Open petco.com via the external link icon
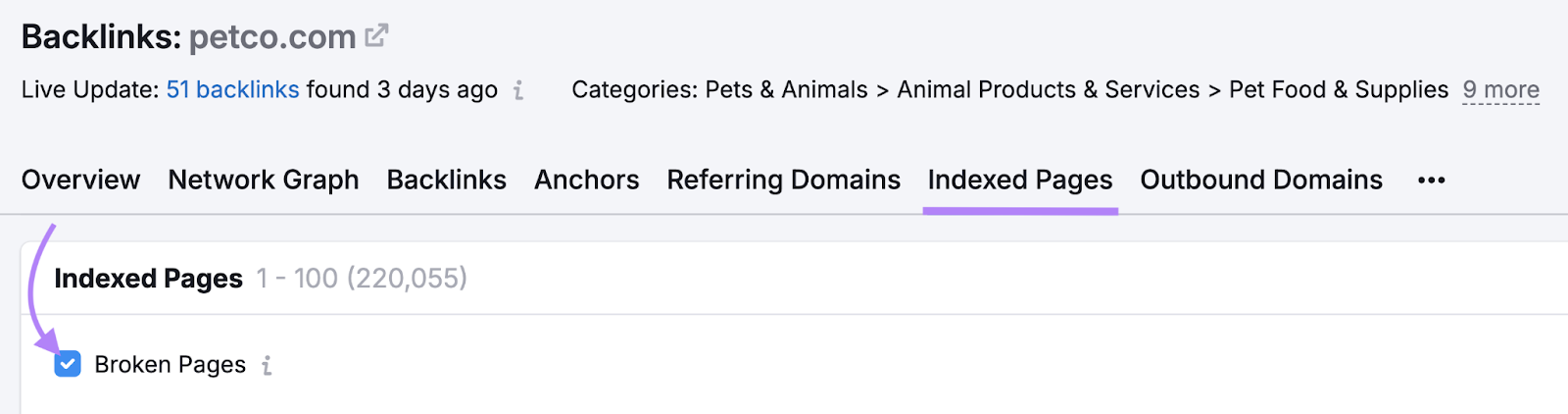Viewport: 1568px width, 414px height. (376, 36)
